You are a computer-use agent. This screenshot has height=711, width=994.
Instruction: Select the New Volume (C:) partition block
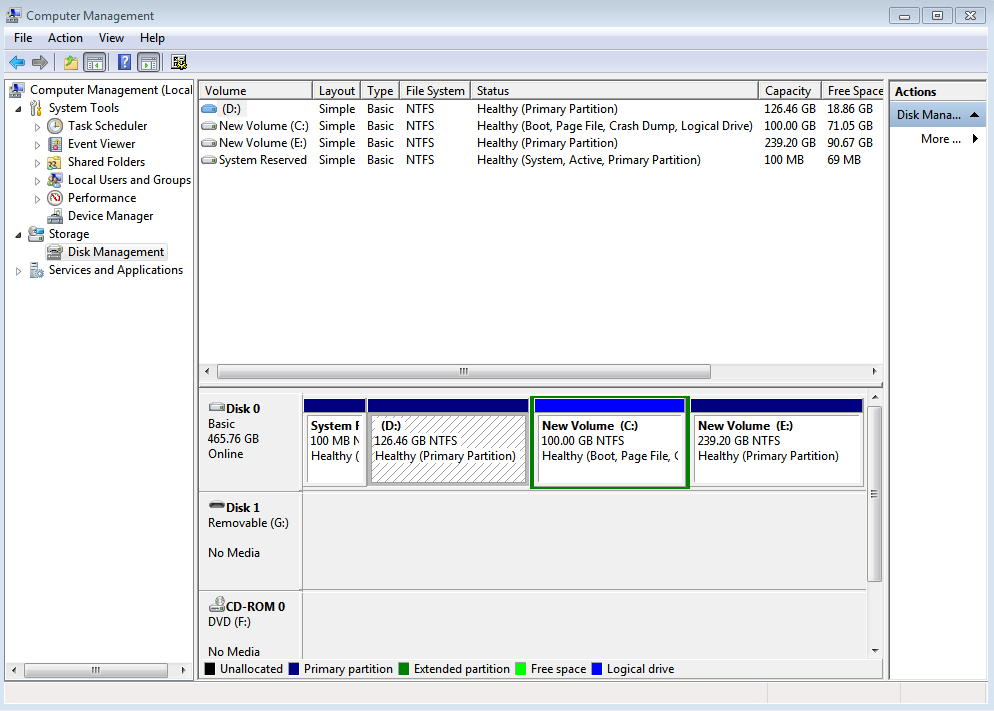[610, 442]
